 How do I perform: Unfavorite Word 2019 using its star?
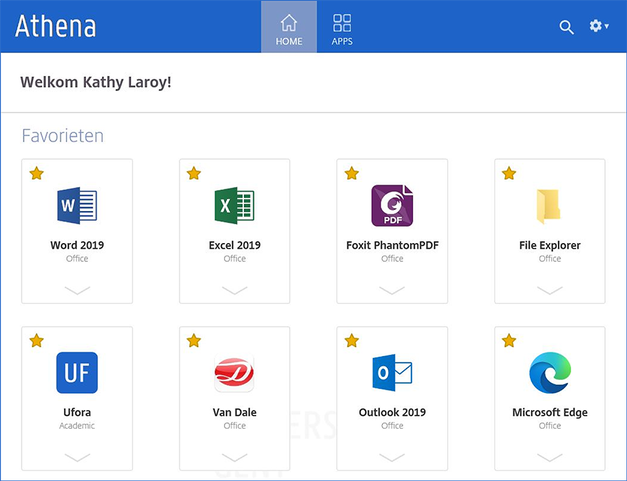coord(37,174)
